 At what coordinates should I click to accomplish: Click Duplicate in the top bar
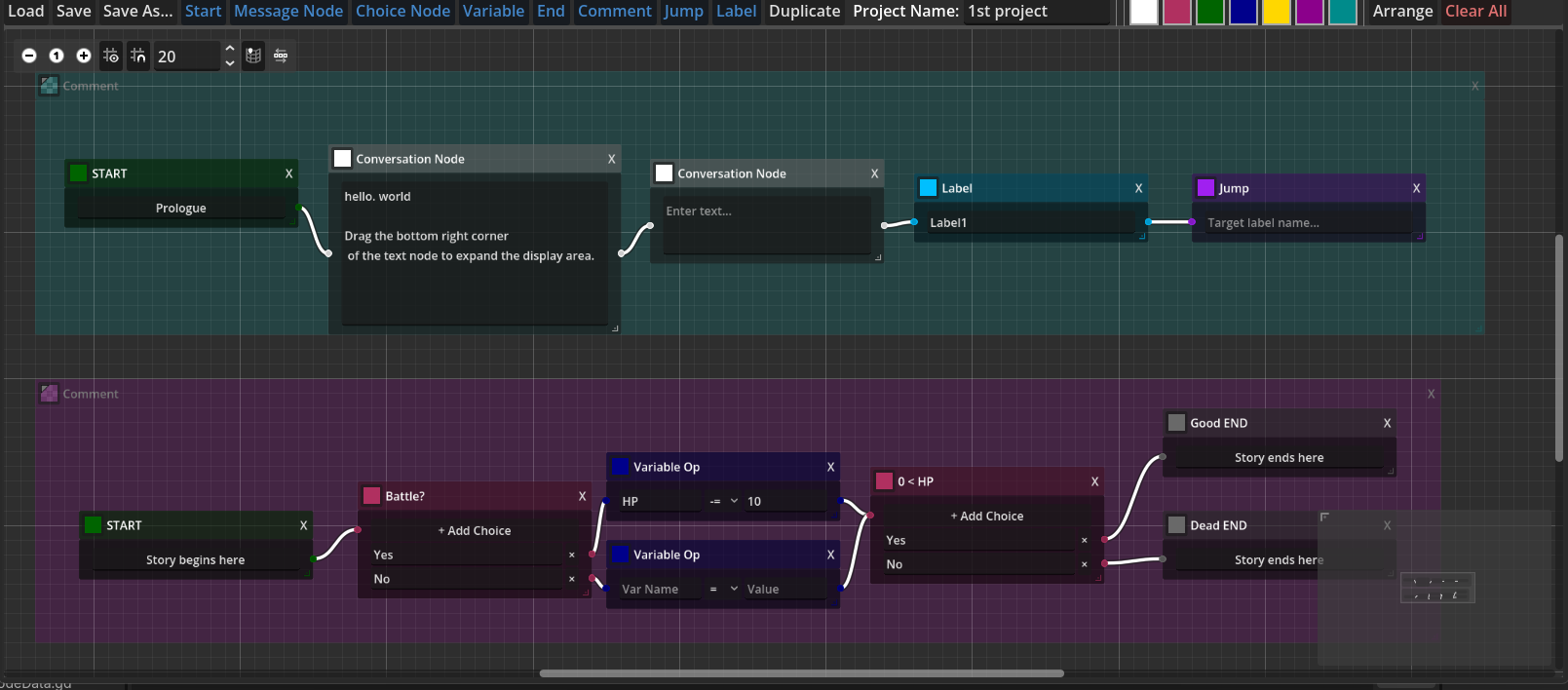click(x=804, y=11)
